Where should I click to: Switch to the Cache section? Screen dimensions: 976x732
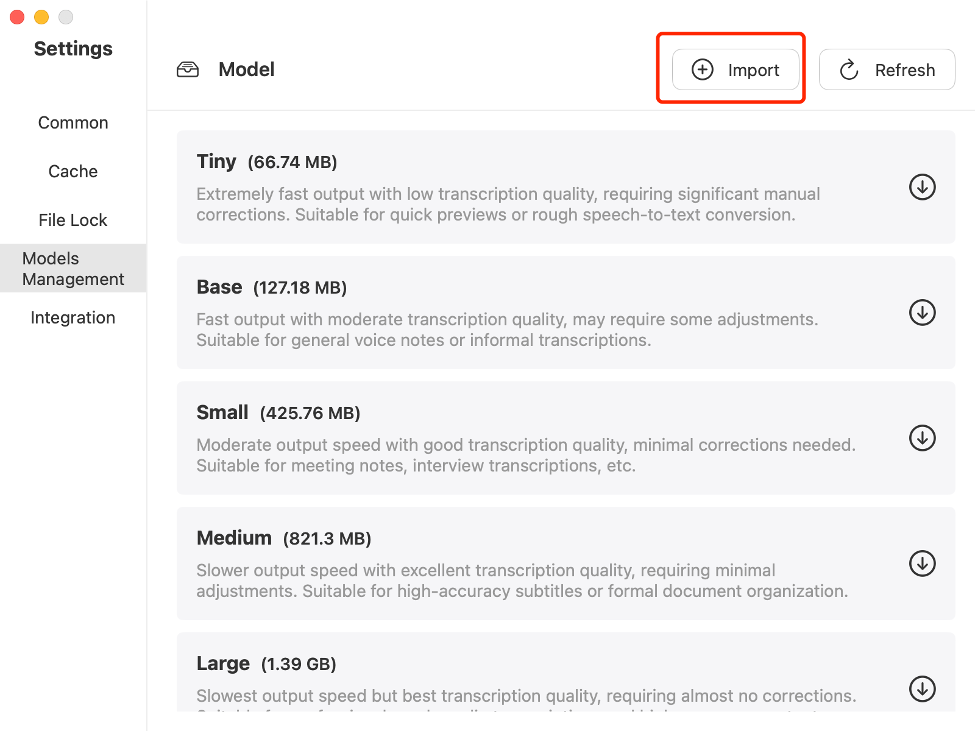[x=73, y=171]
